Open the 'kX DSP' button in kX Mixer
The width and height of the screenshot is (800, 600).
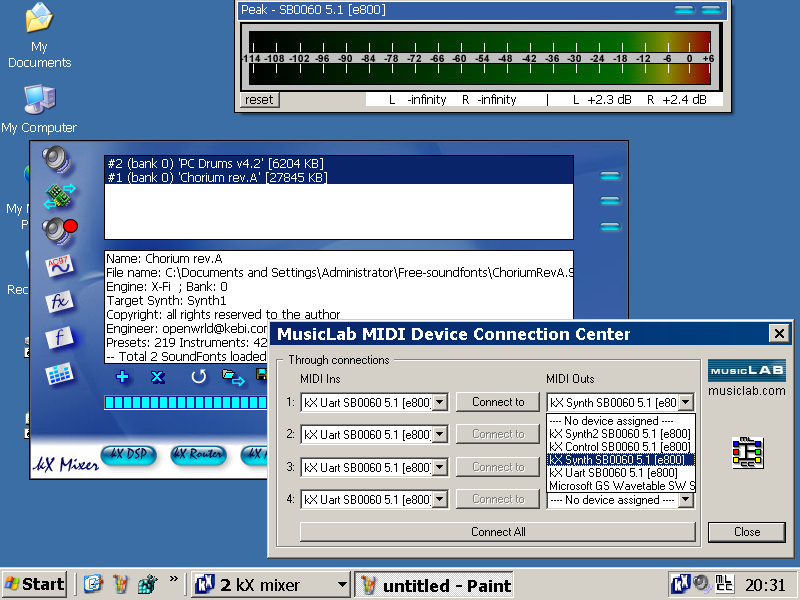pyautogui.click(x=129, y=455)
